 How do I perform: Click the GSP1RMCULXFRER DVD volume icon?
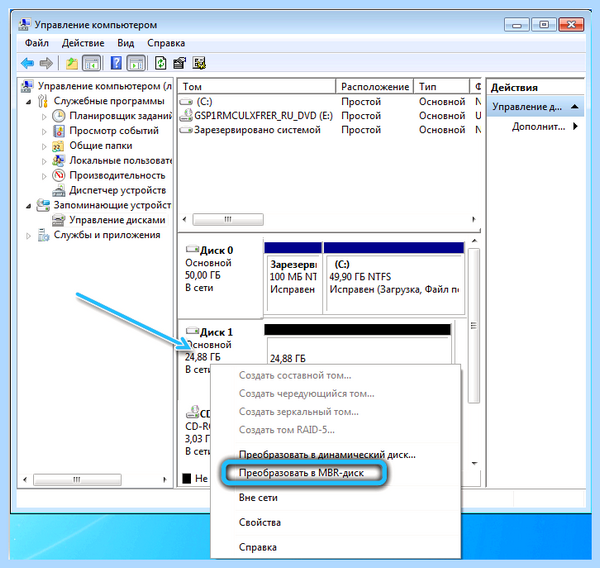(x=186, y=115)
